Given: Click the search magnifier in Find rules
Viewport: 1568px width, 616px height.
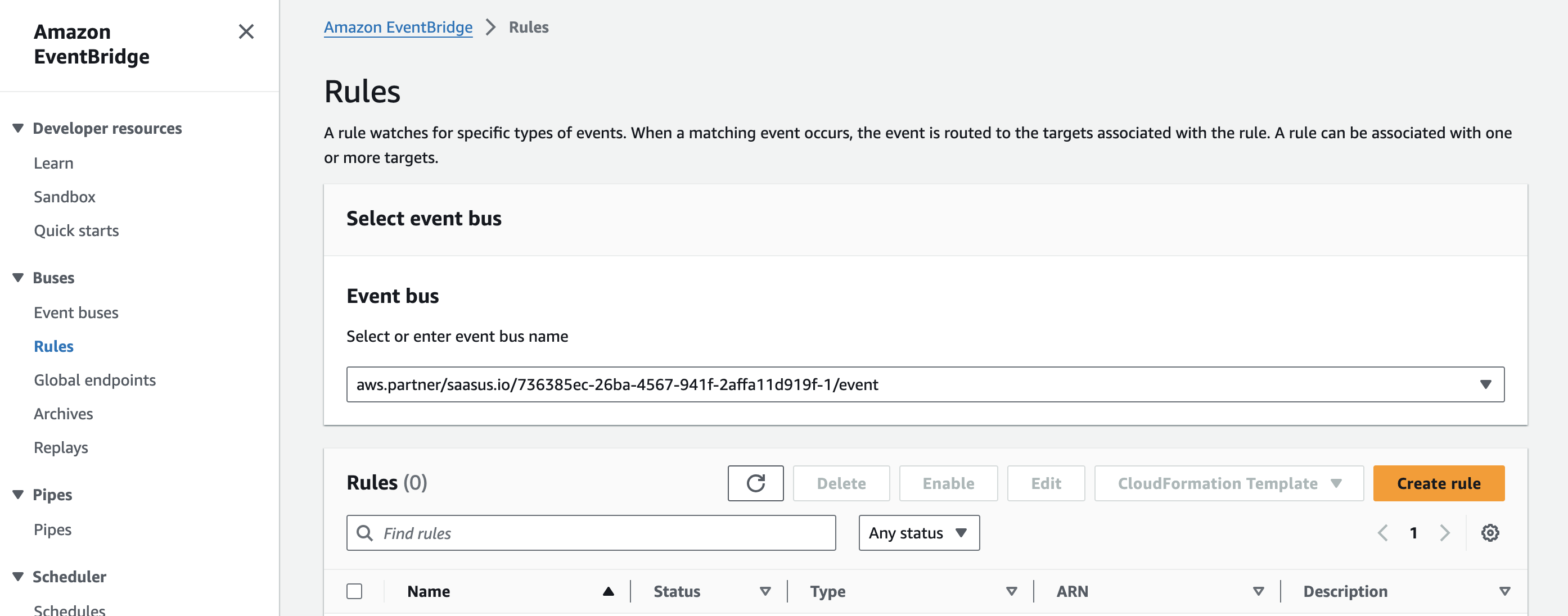Looking at the screenshot, I should [x=364, y=533].
